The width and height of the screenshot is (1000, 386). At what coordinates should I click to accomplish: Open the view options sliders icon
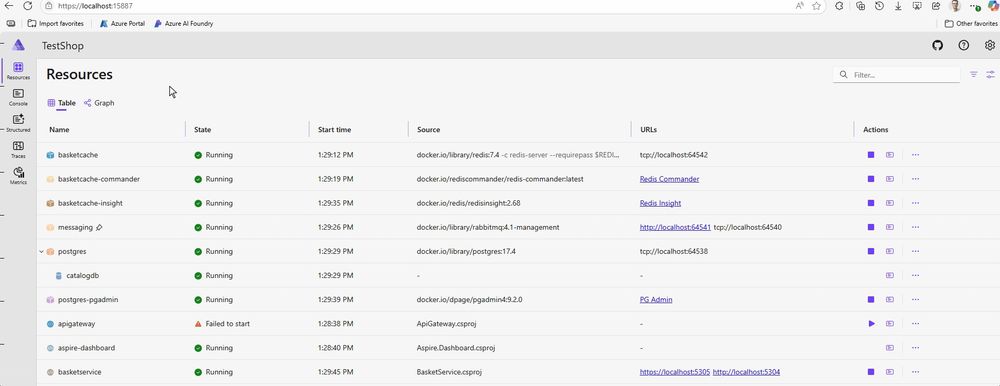pos(990,75)
